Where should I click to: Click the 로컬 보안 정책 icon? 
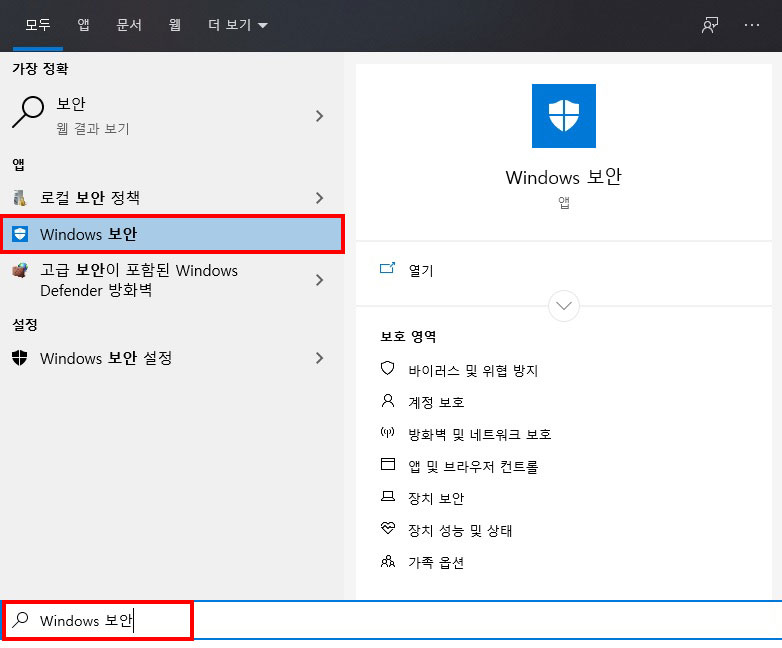tap(19, 198)
